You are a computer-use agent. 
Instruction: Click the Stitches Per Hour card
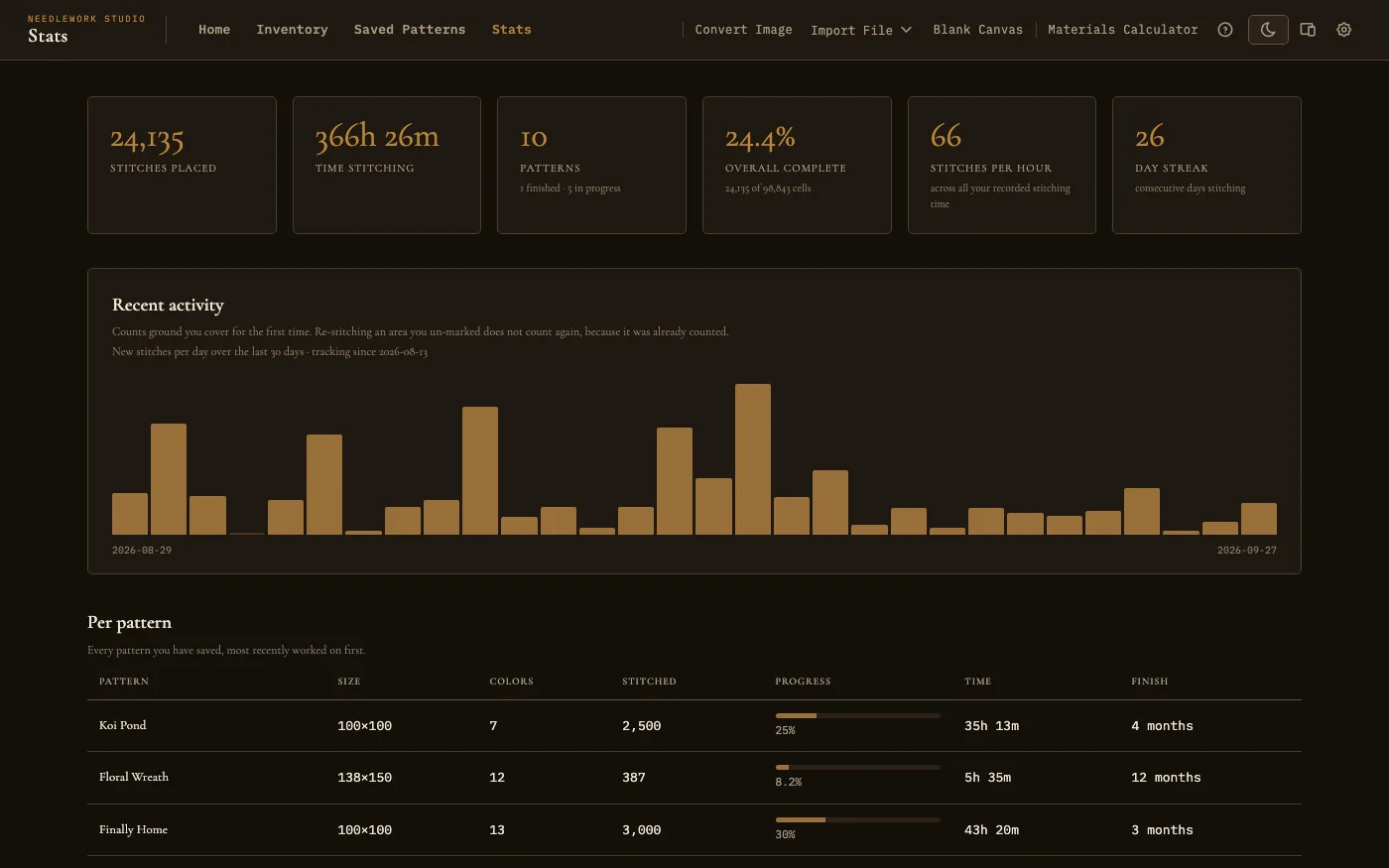tap(1002, 165)
